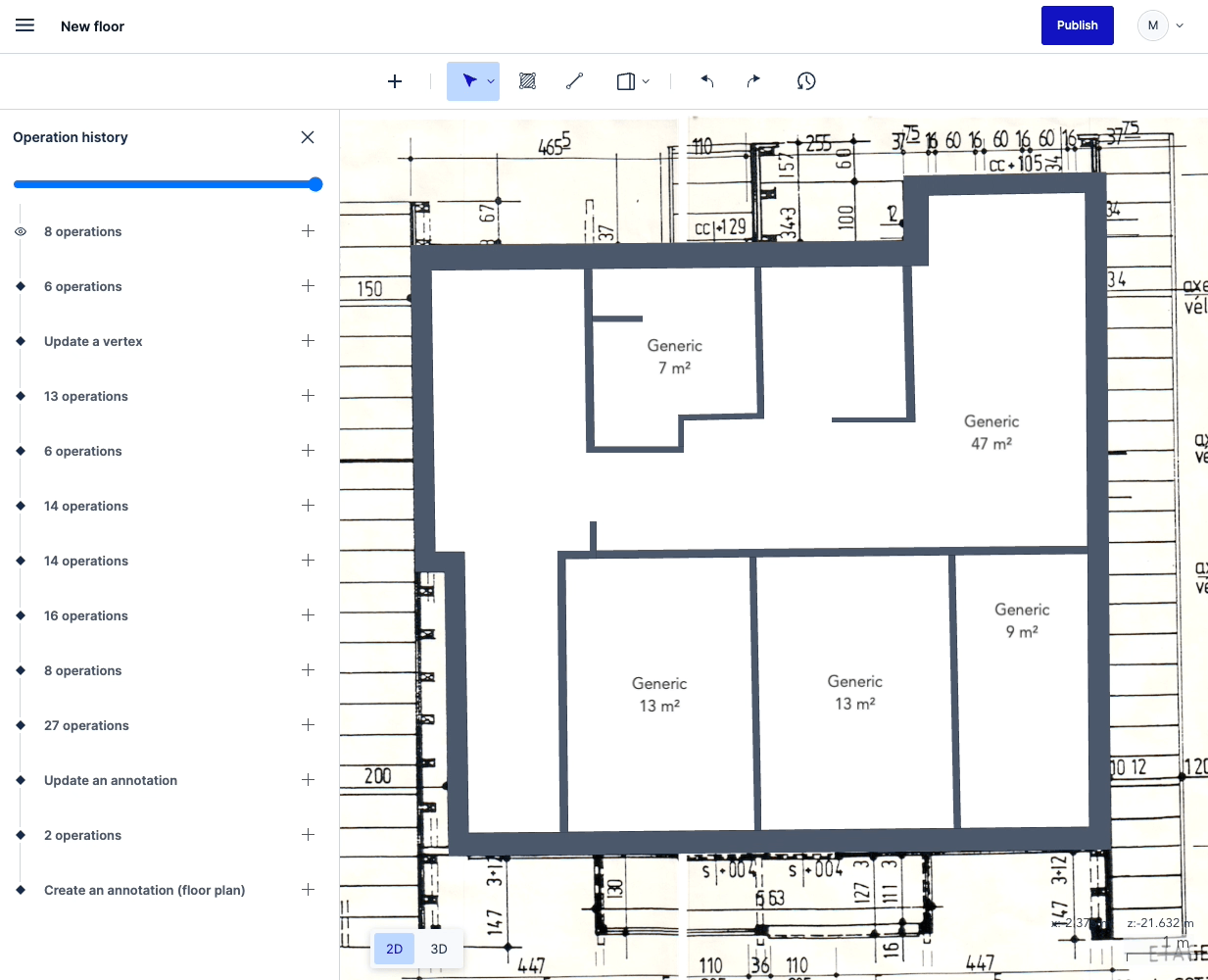Screen dimensions: 1208x980
Task: Open the selection tool dropdown arrow
Action: [491, 82]
